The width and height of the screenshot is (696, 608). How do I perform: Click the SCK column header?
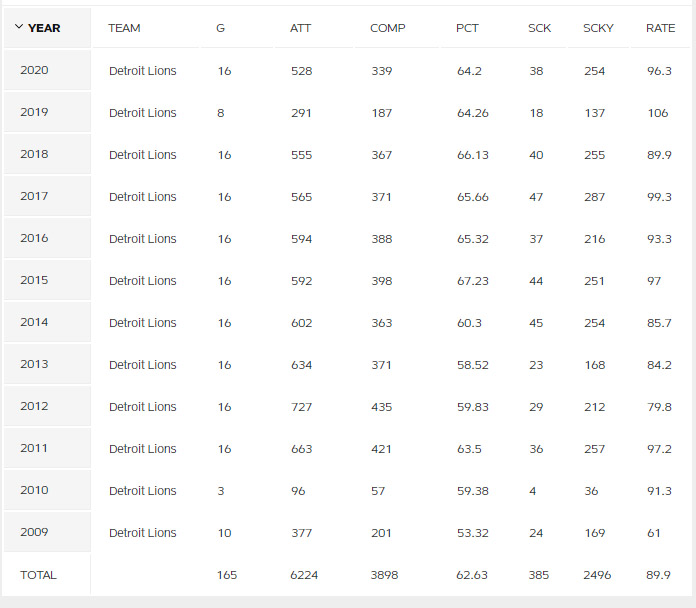tap(539, 28)
